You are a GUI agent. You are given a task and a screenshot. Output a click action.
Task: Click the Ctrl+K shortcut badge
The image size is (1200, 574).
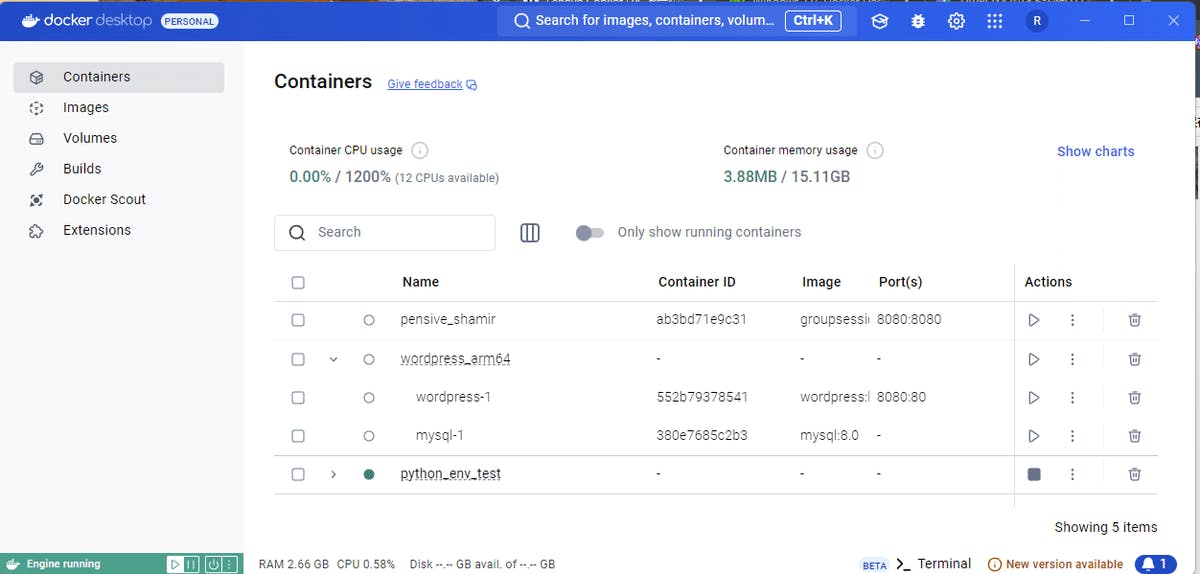(813, 20)
